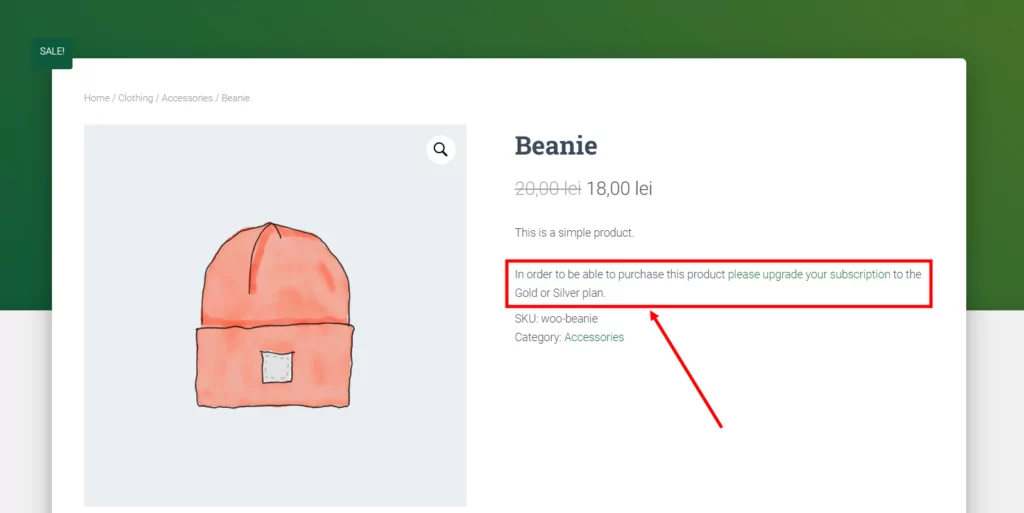Go to Accessories in the breadcrumb trail

pos(187,98)
